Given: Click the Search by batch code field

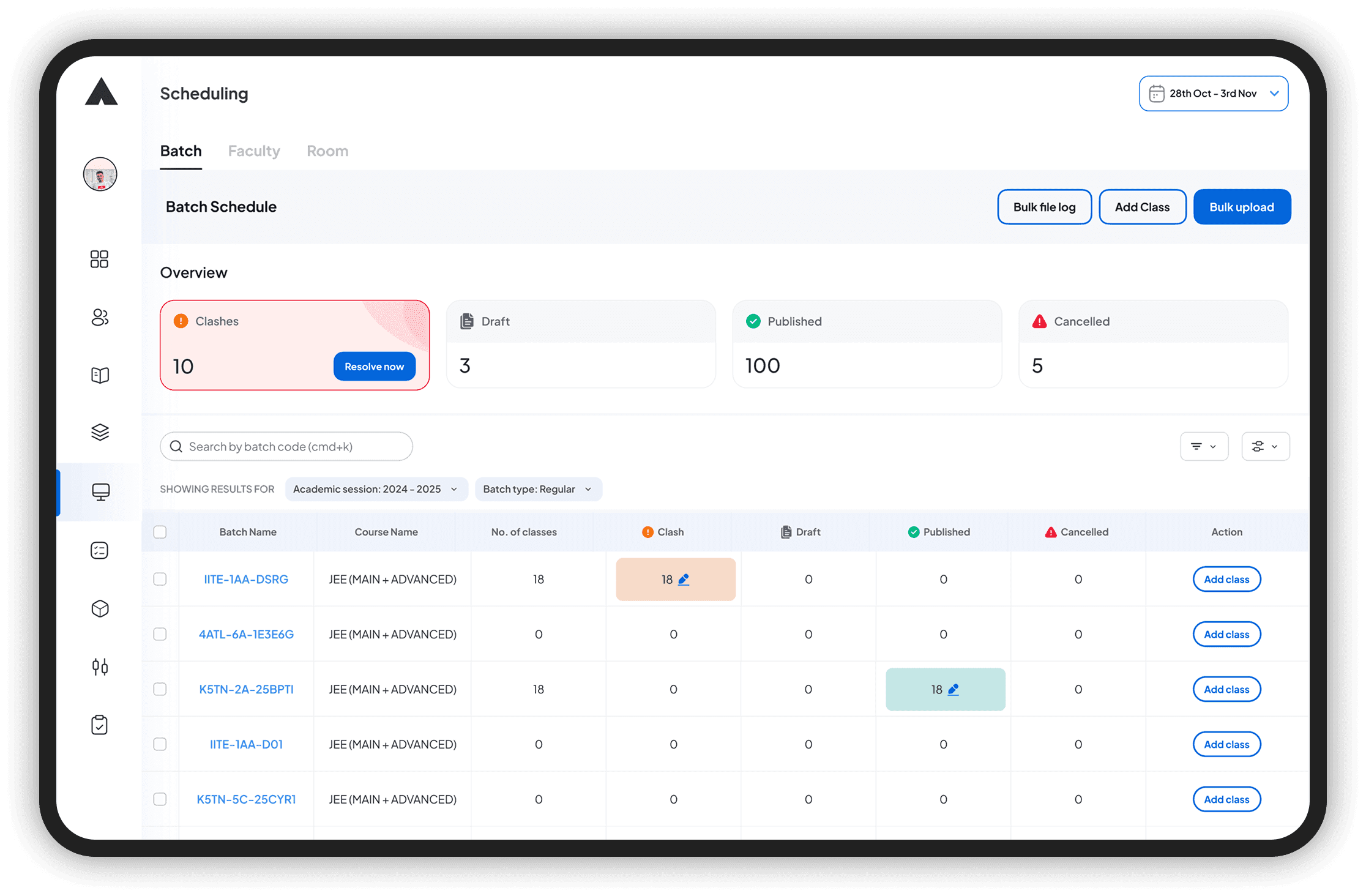Looking at the screenshot, I should tap(286, 446).
